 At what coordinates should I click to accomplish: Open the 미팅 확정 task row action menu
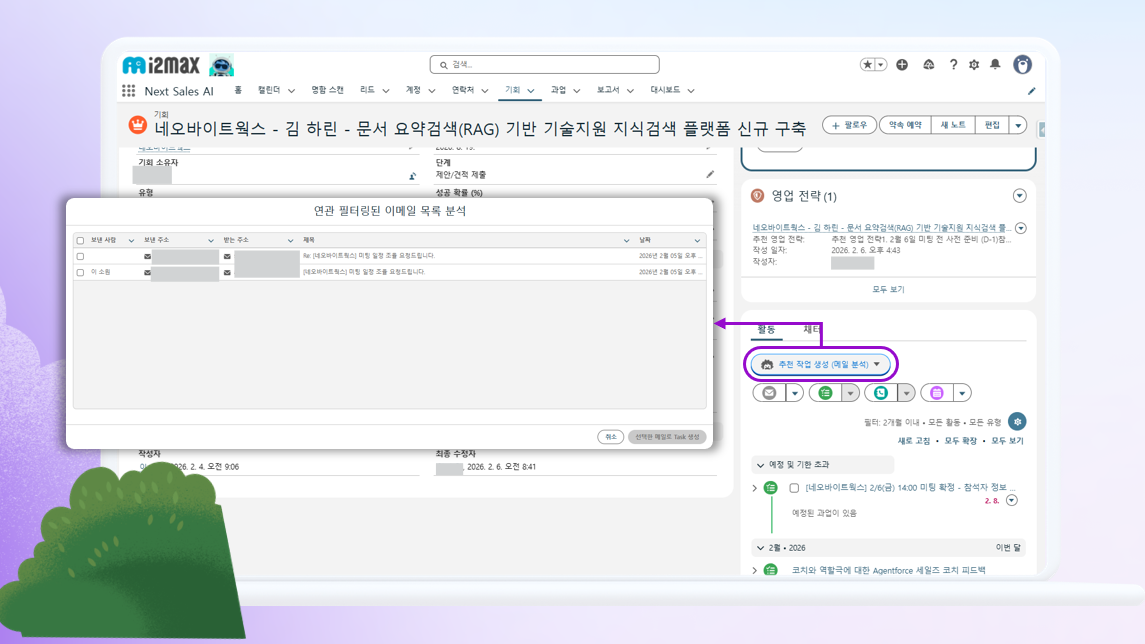point(1011,500)
